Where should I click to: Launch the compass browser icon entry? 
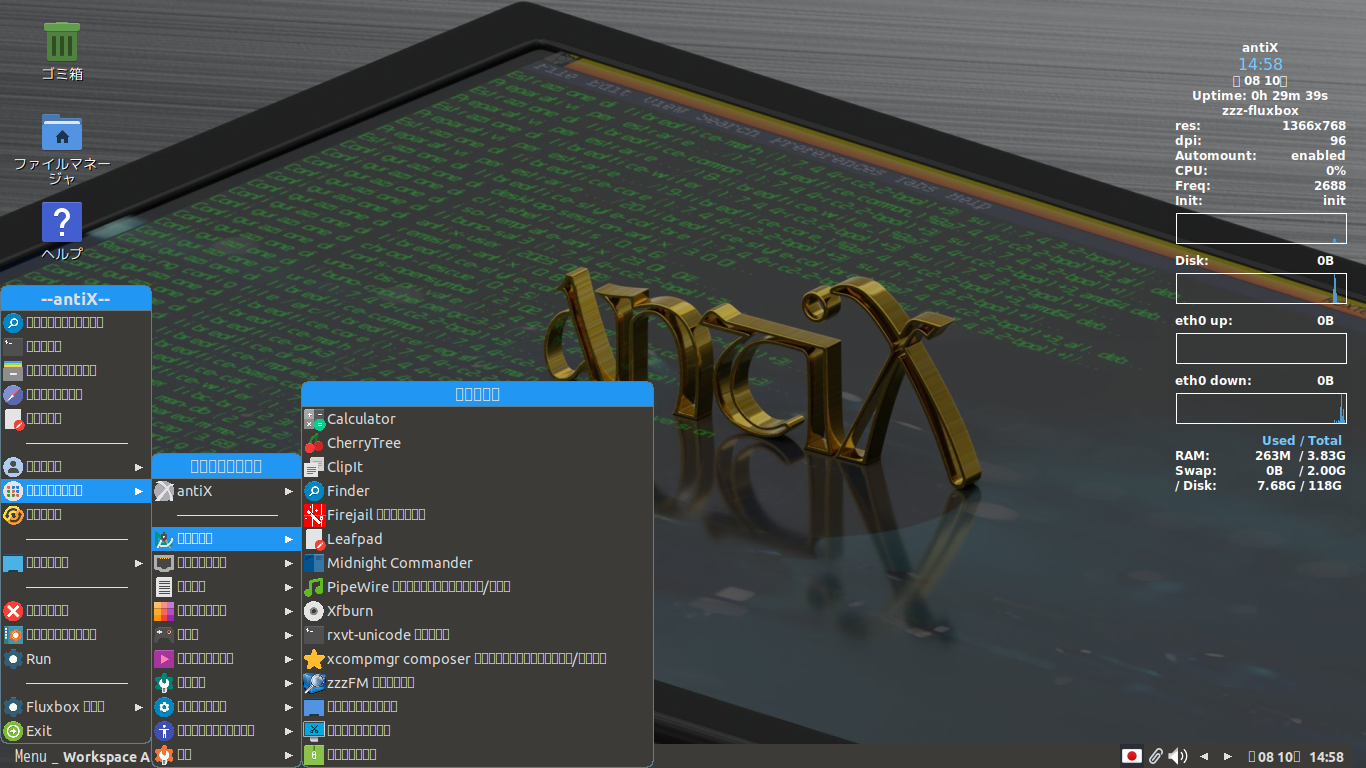(76, 395)
